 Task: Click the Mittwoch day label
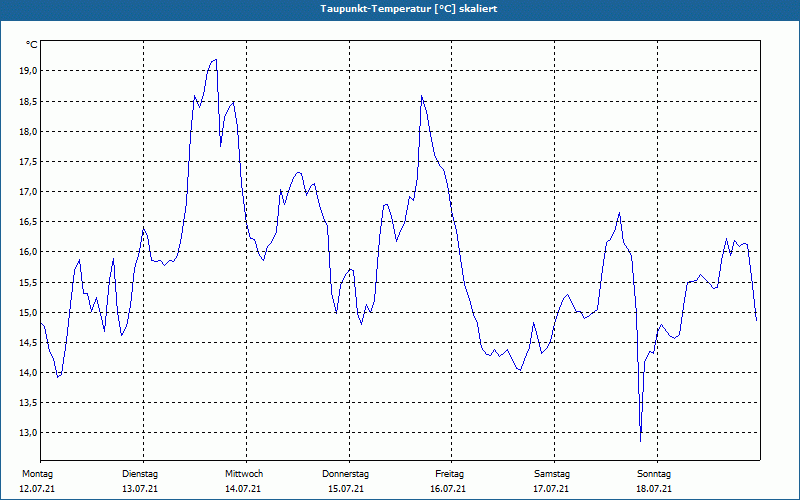[244, 474]
